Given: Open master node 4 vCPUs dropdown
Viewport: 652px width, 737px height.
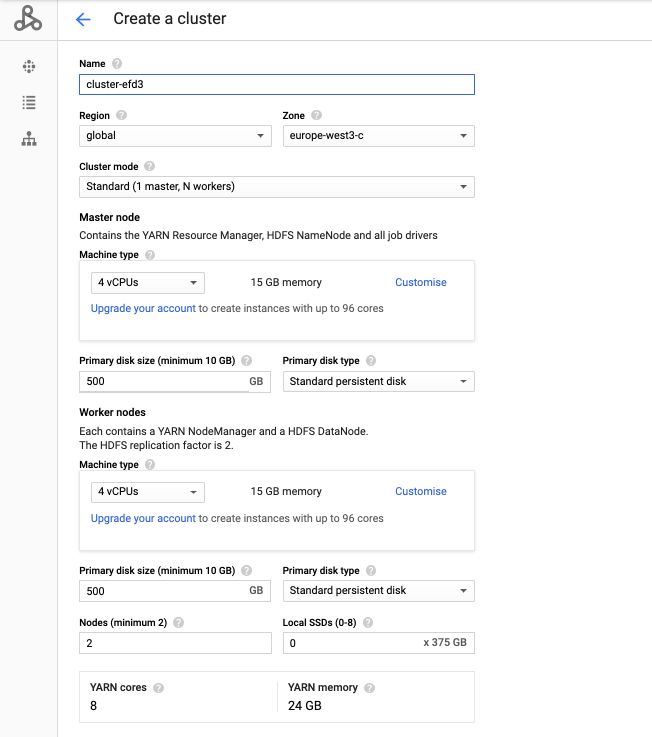Looking at the screenshot, I should pyautogui.click(x=148, y=282).
